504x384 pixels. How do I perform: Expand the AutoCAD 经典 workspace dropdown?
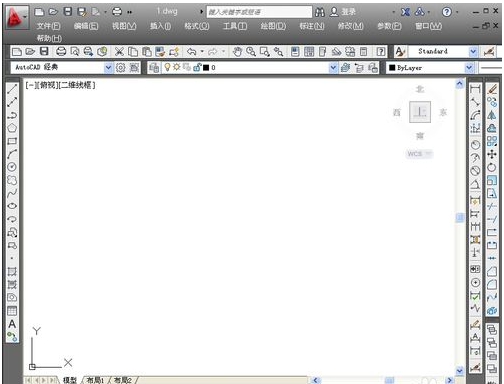[108, 67]
